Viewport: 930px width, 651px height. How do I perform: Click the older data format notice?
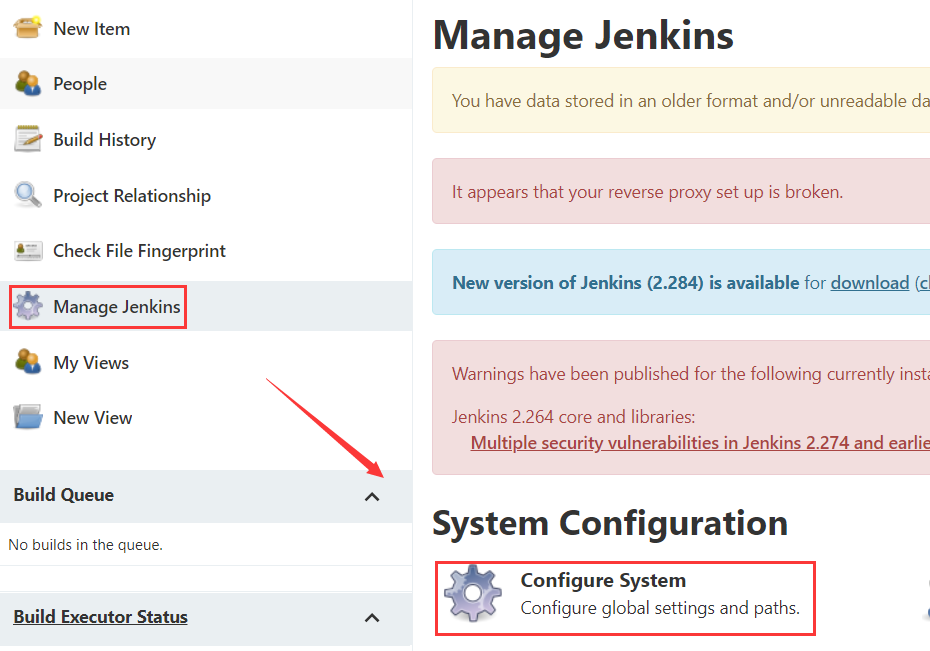click(691, 101)
